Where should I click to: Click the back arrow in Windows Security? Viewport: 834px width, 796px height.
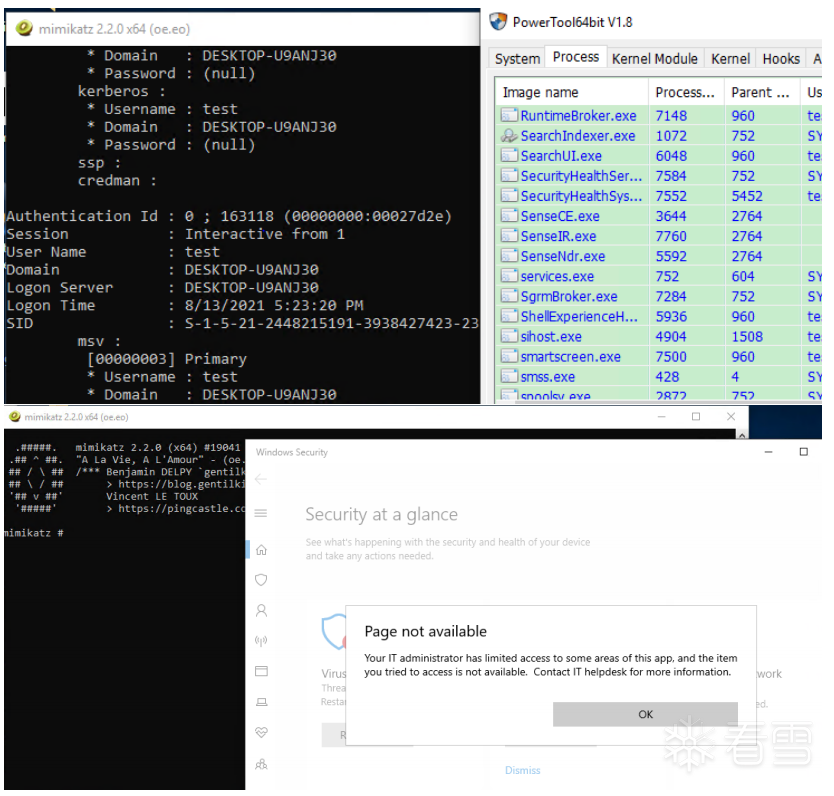[x=261, y=479]
